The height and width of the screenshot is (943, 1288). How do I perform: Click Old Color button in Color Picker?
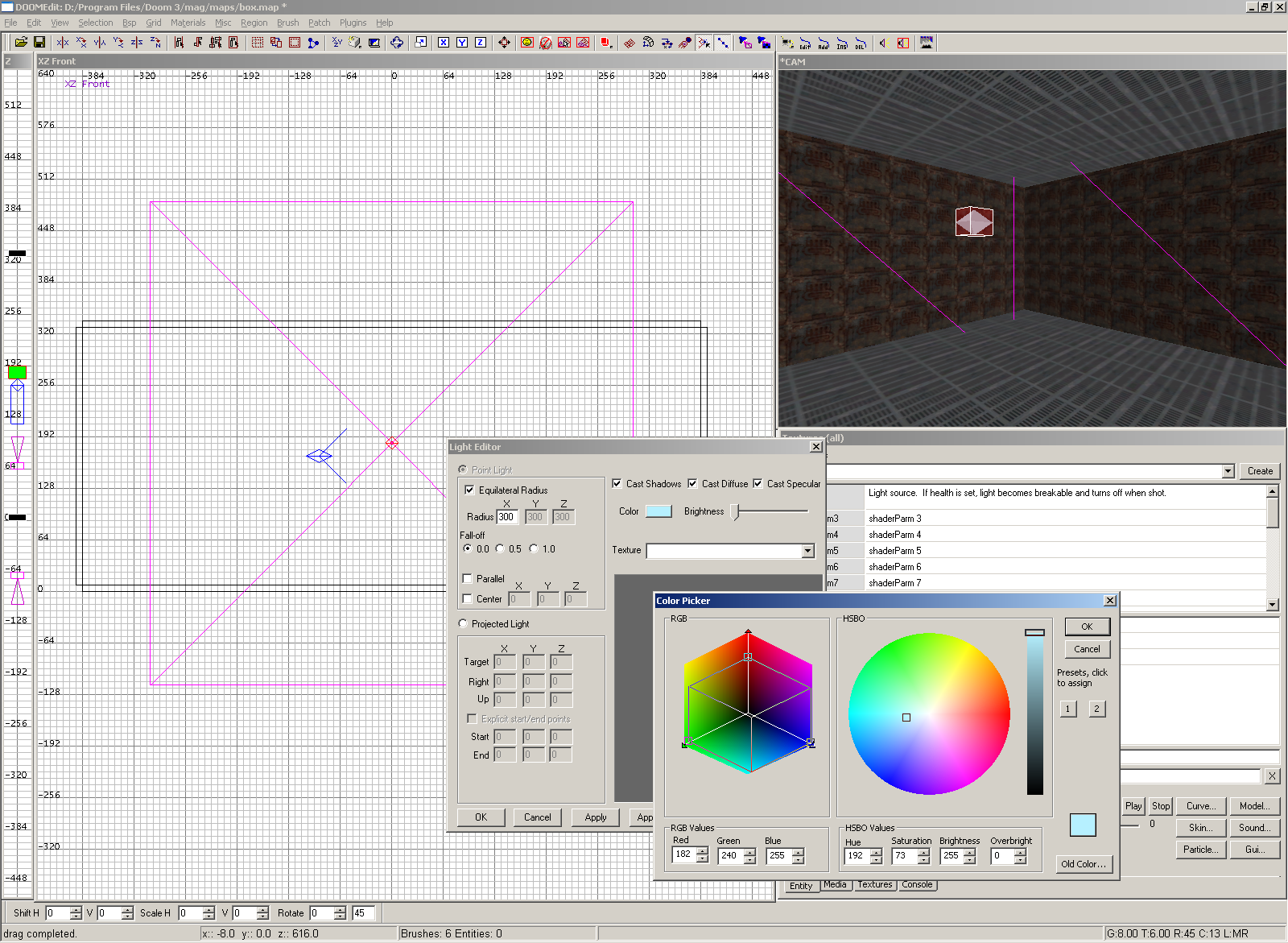point(1084,864)
